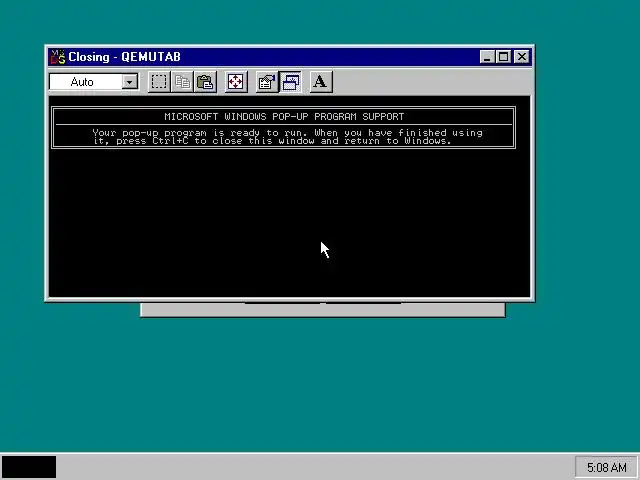Click the 5:08 AM taskbar clock
This screenshot has width=640, height=480.
[606, 467]
